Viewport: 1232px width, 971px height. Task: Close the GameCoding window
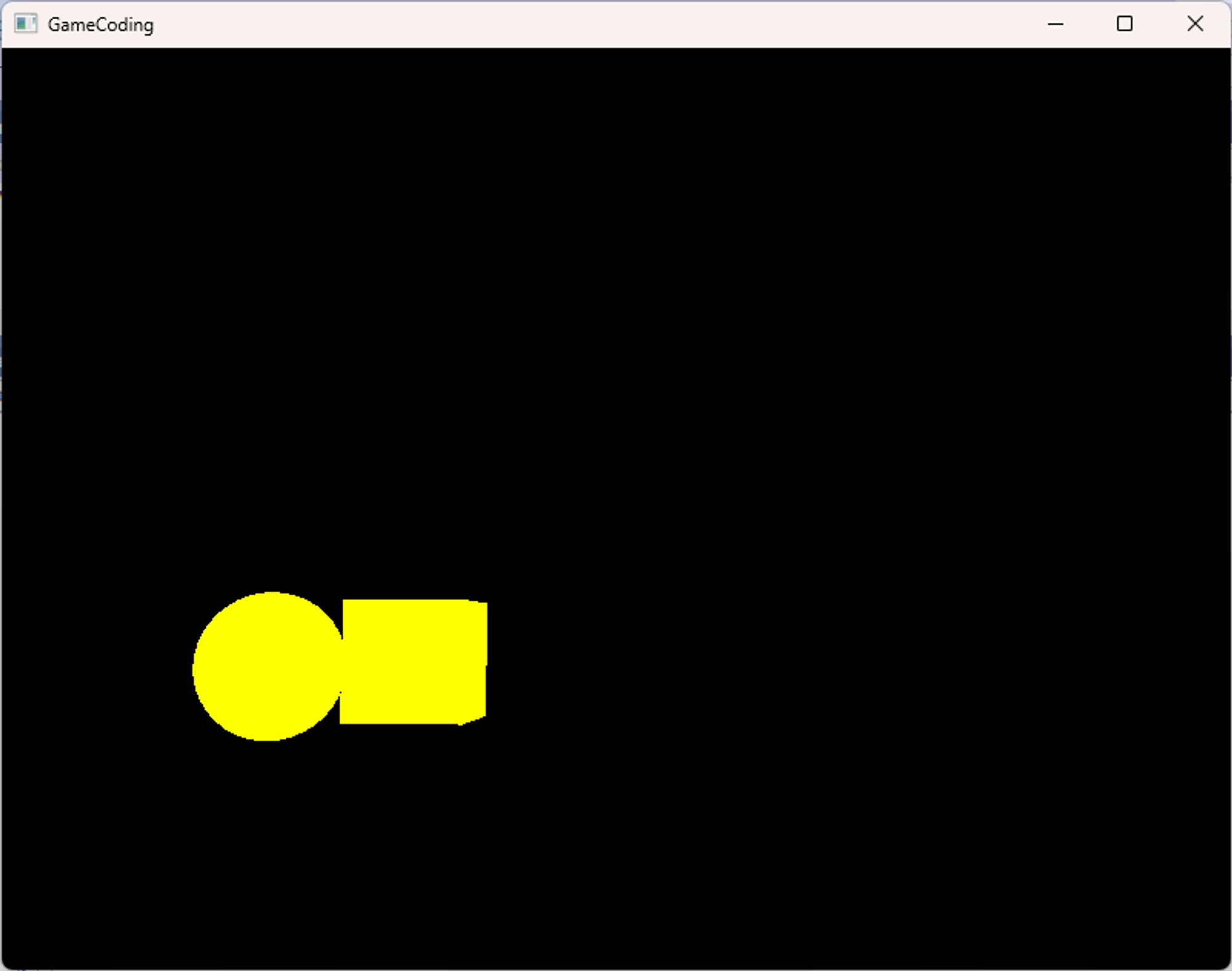tap(1194, 24)
